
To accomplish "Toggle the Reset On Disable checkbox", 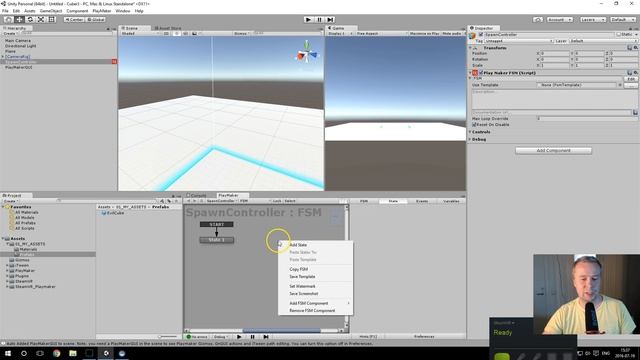I will (x=474, y=124).
